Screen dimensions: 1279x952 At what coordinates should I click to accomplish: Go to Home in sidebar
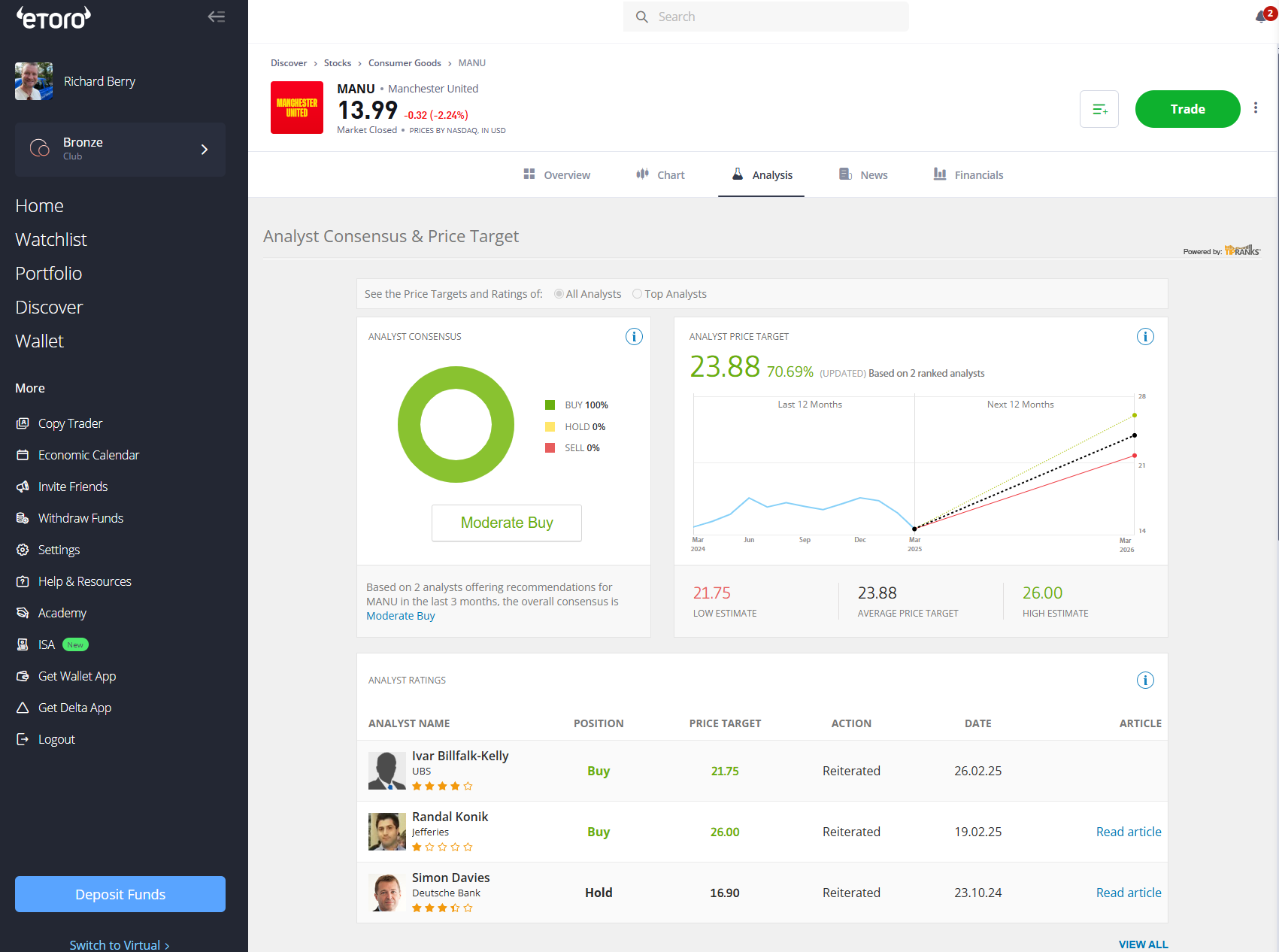(x=40, y=206)
